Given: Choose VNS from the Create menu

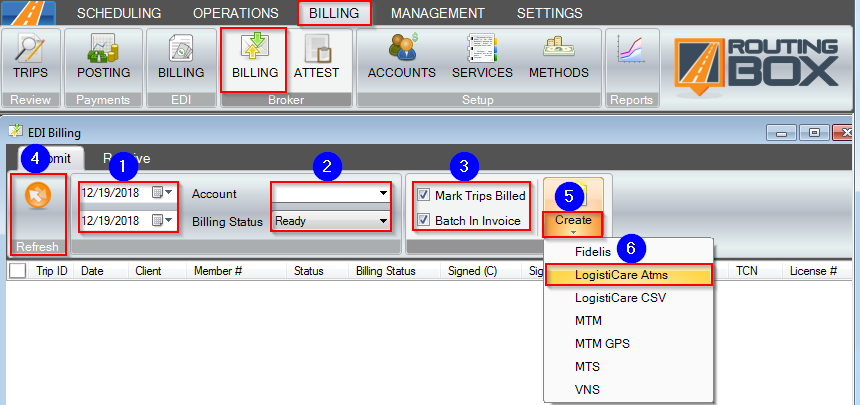Looking at the screenshot, I should (629, 390).
